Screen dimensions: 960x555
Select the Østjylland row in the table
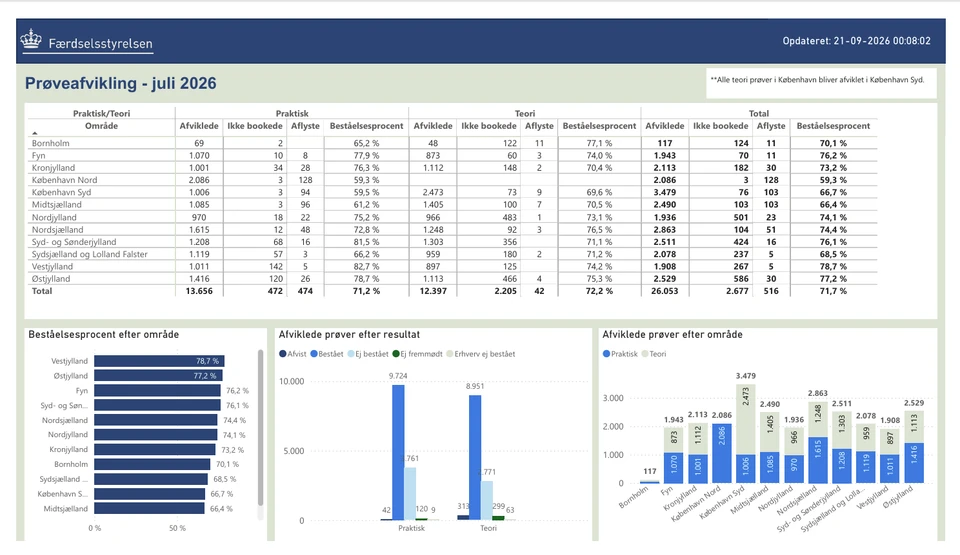452,279
